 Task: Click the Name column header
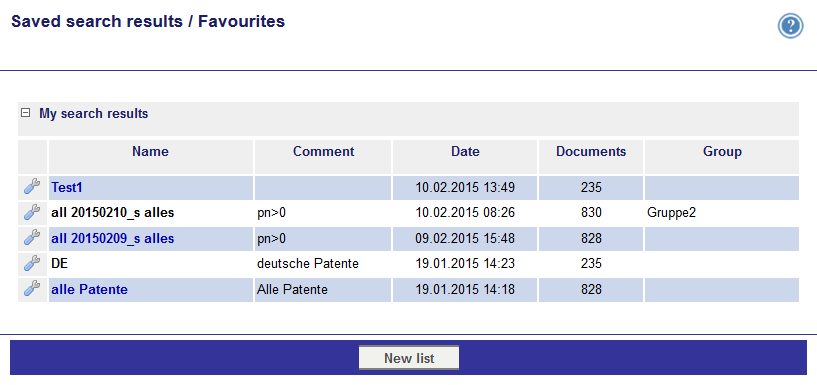pyautogui.click(x=151, y=152)
